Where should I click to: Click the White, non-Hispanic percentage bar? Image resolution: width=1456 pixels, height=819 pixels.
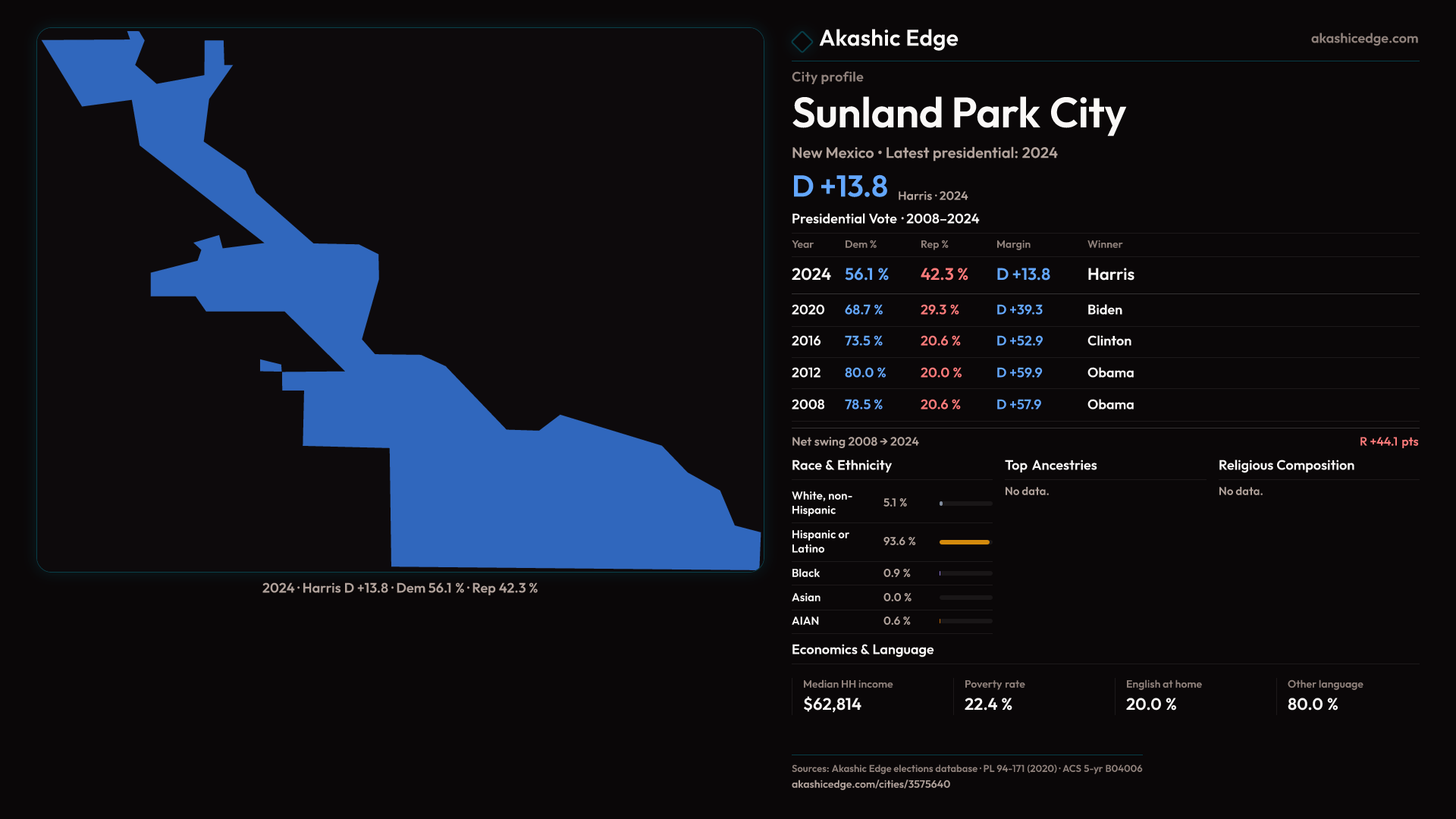tap(965, 504)
